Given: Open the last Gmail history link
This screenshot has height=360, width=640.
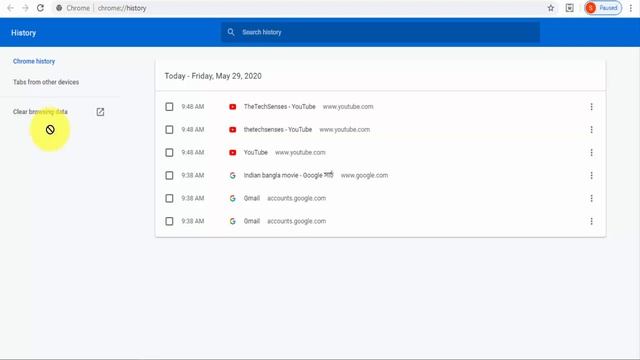Looking at the screenshot, I should [x=251, y=221].
